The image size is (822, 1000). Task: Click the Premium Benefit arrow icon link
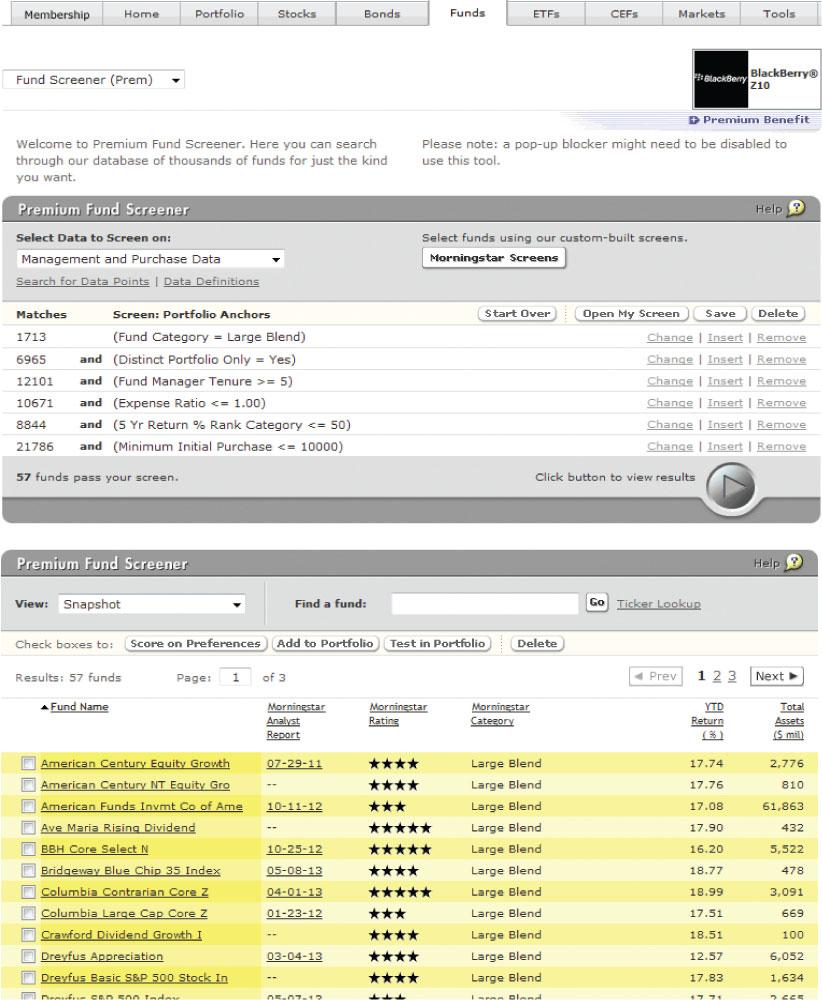pos(694,120)
